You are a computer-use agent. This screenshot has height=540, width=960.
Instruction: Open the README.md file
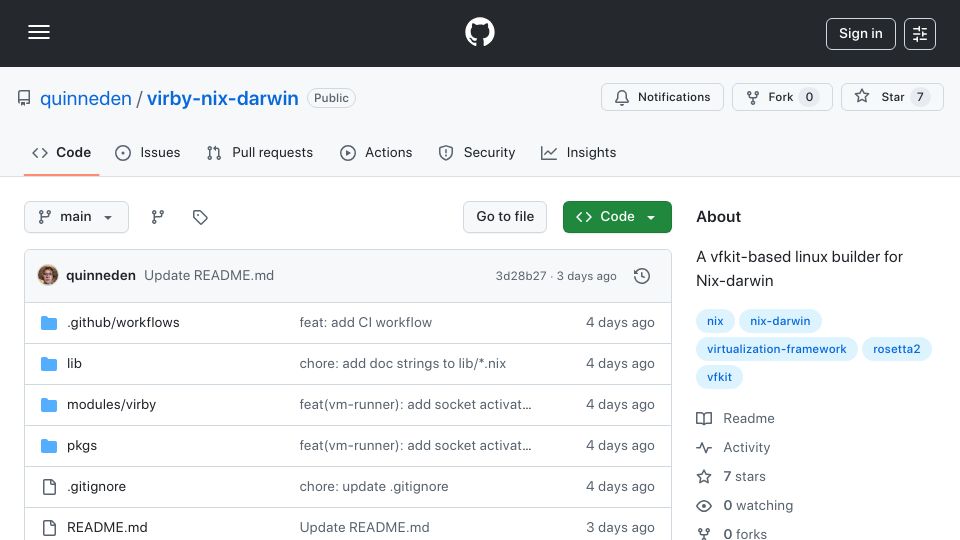(x=107, y=528)
